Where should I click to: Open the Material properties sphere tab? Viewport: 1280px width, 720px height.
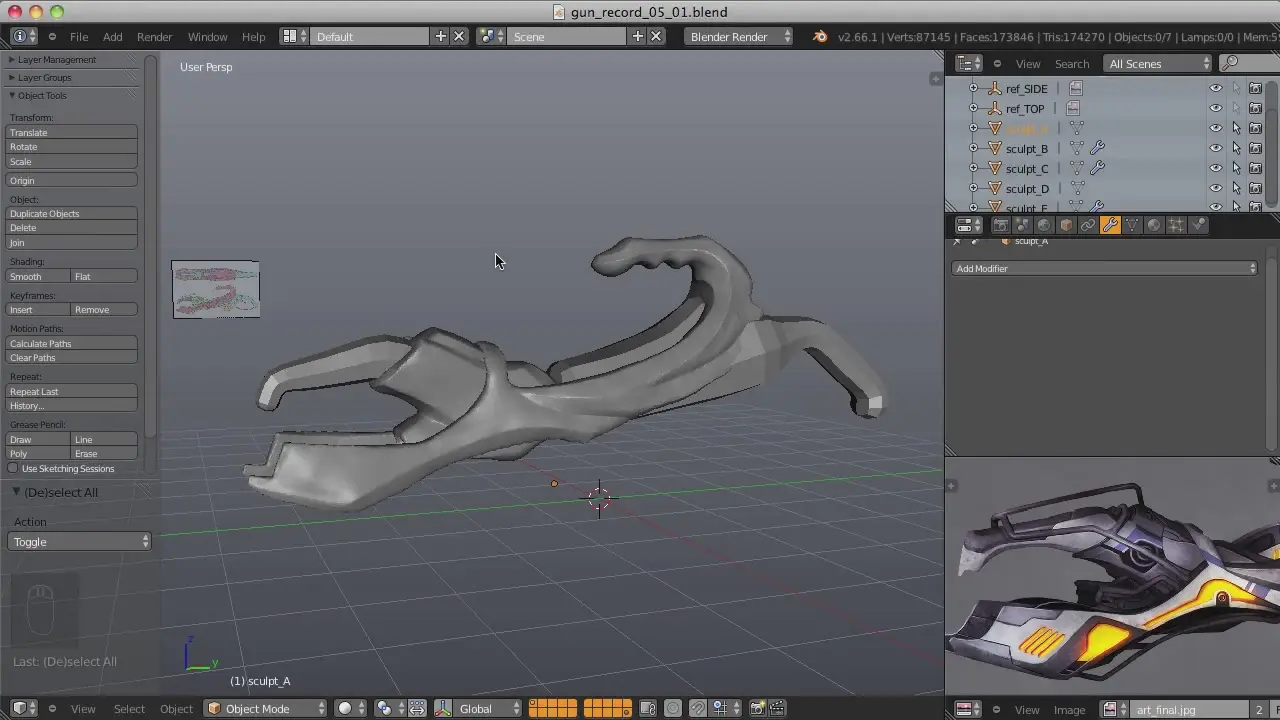pos(1154,226)
